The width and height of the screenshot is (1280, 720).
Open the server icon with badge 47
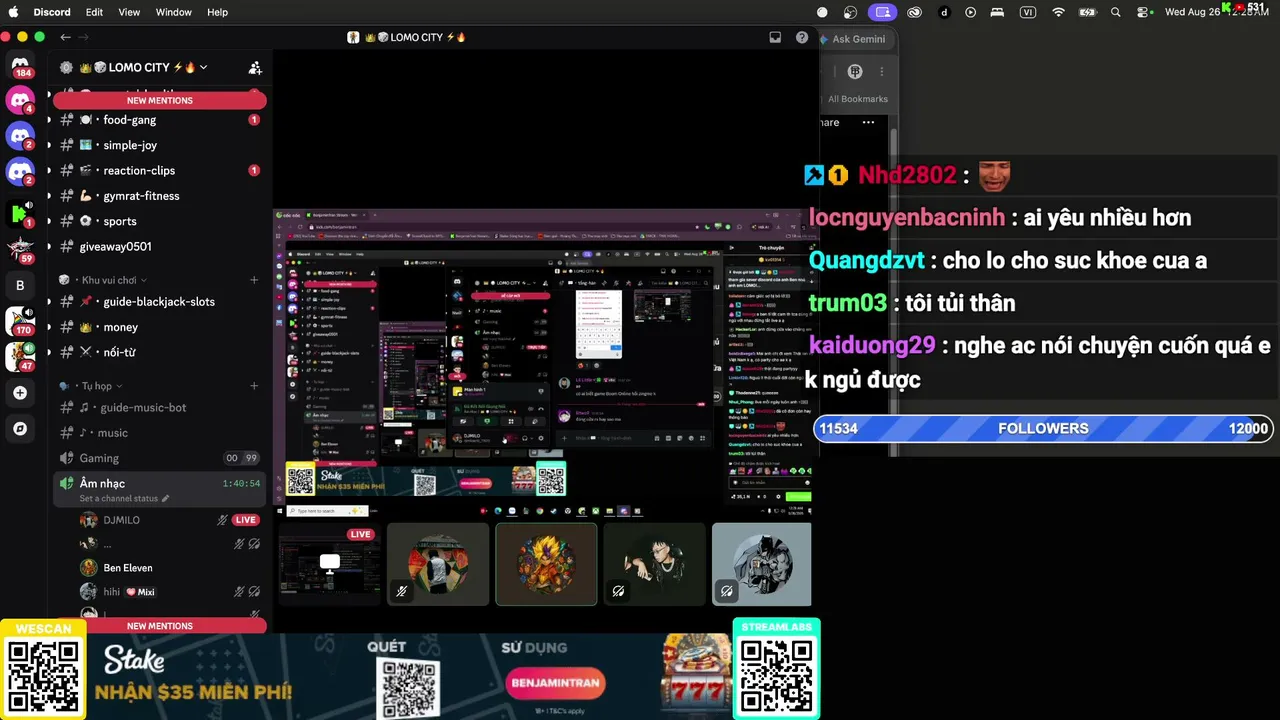tap(20, 357)
